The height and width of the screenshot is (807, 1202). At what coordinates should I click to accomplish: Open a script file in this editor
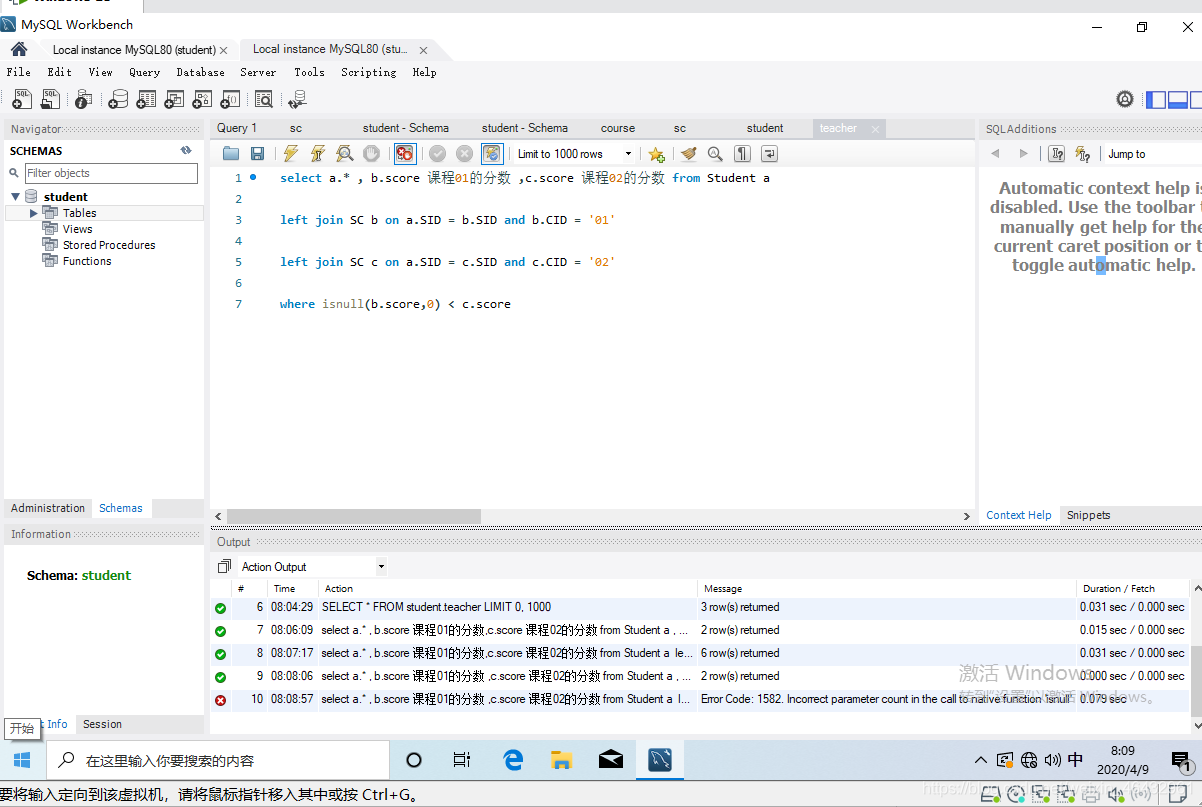click(231, 154)
